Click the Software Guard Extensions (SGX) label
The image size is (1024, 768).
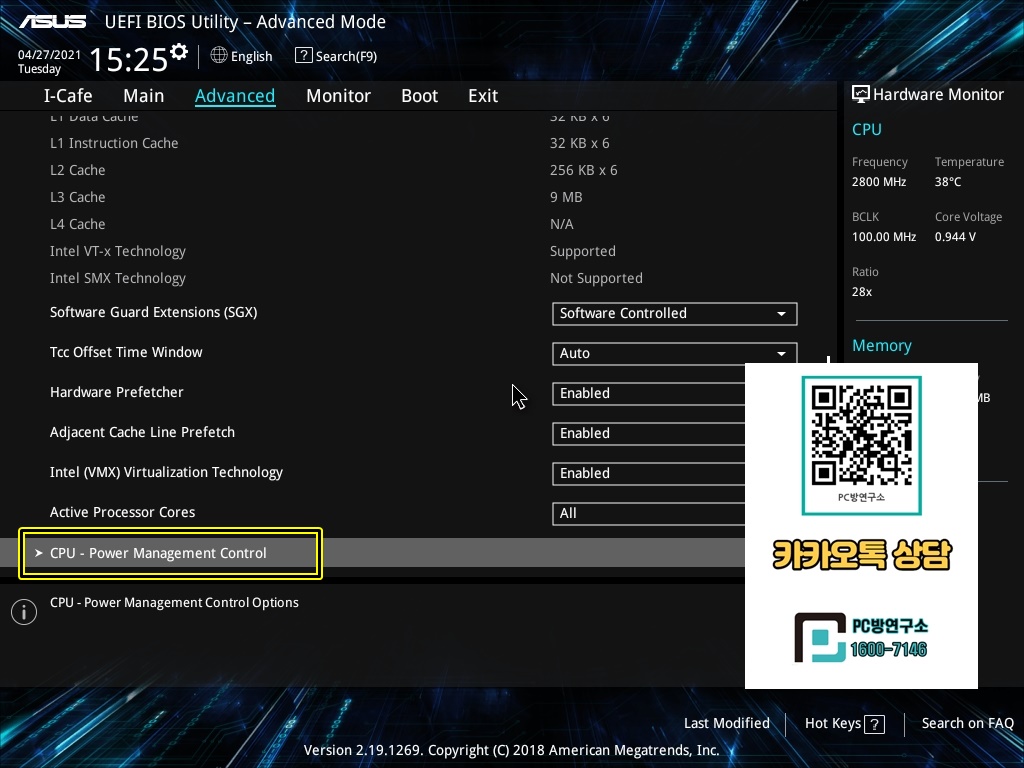click(x=153, y=312)
